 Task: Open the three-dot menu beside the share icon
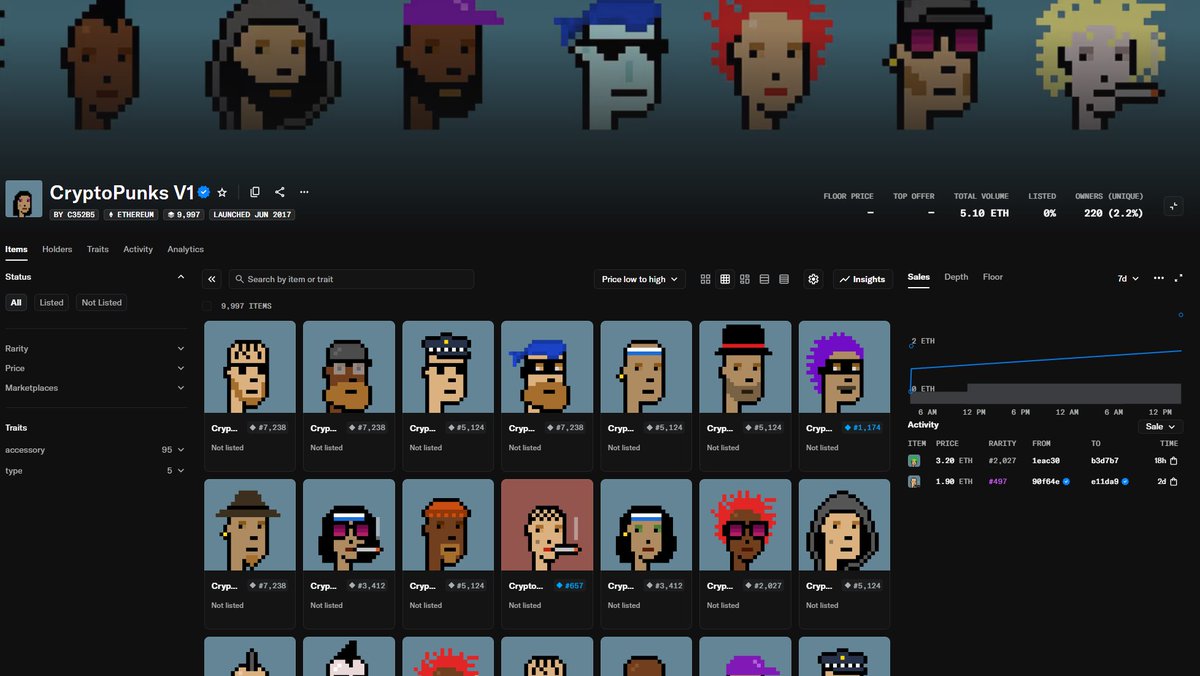click(304, 192)
